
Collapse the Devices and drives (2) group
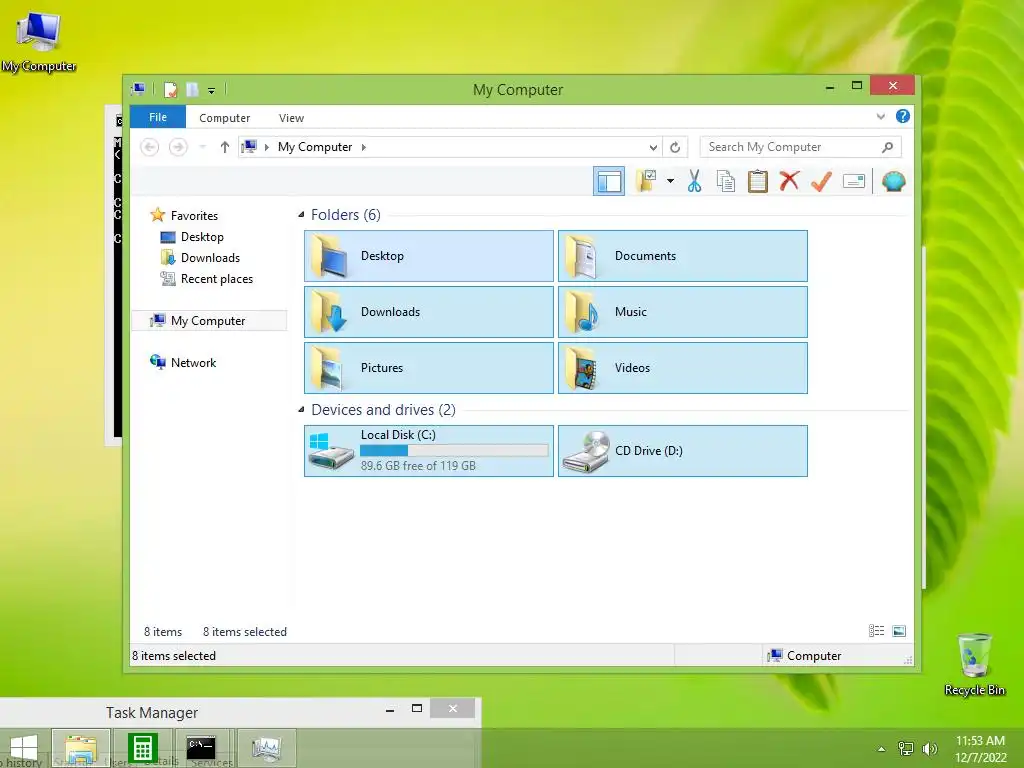point(301,409)
